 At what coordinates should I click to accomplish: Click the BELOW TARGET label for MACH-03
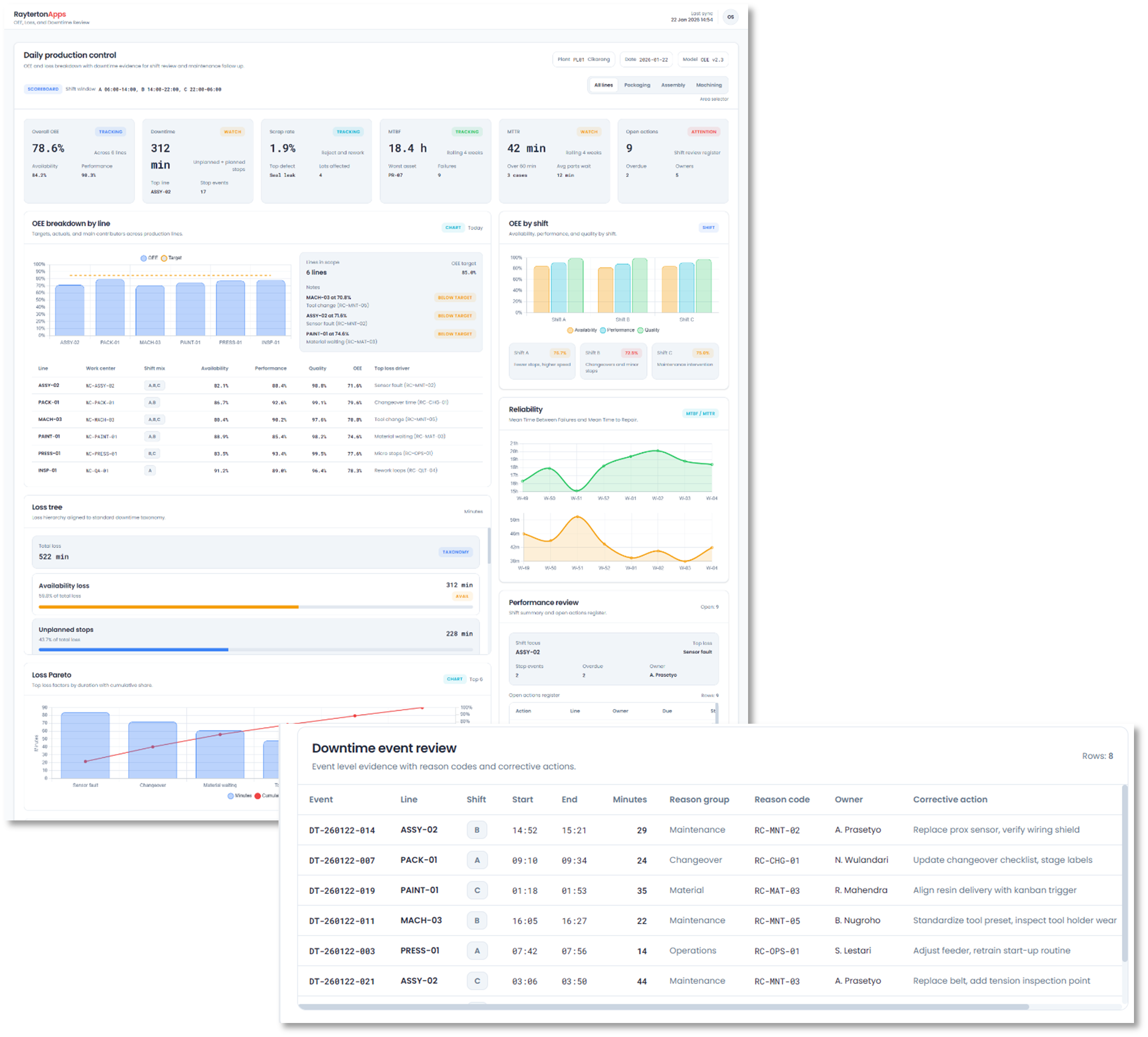pyautogui.click(x=454, y=297)
